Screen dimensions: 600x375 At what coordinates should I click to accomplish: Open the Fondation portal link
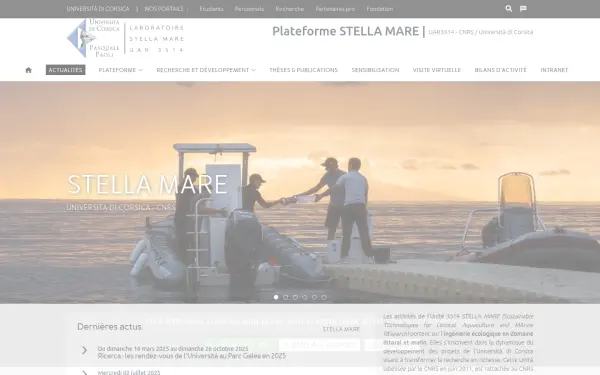380,9
